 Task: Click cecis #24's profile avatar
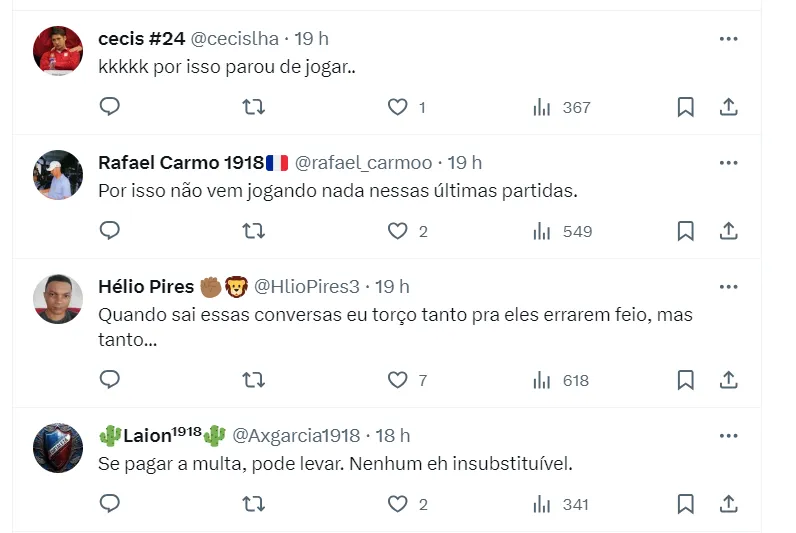tap(58, 50)
